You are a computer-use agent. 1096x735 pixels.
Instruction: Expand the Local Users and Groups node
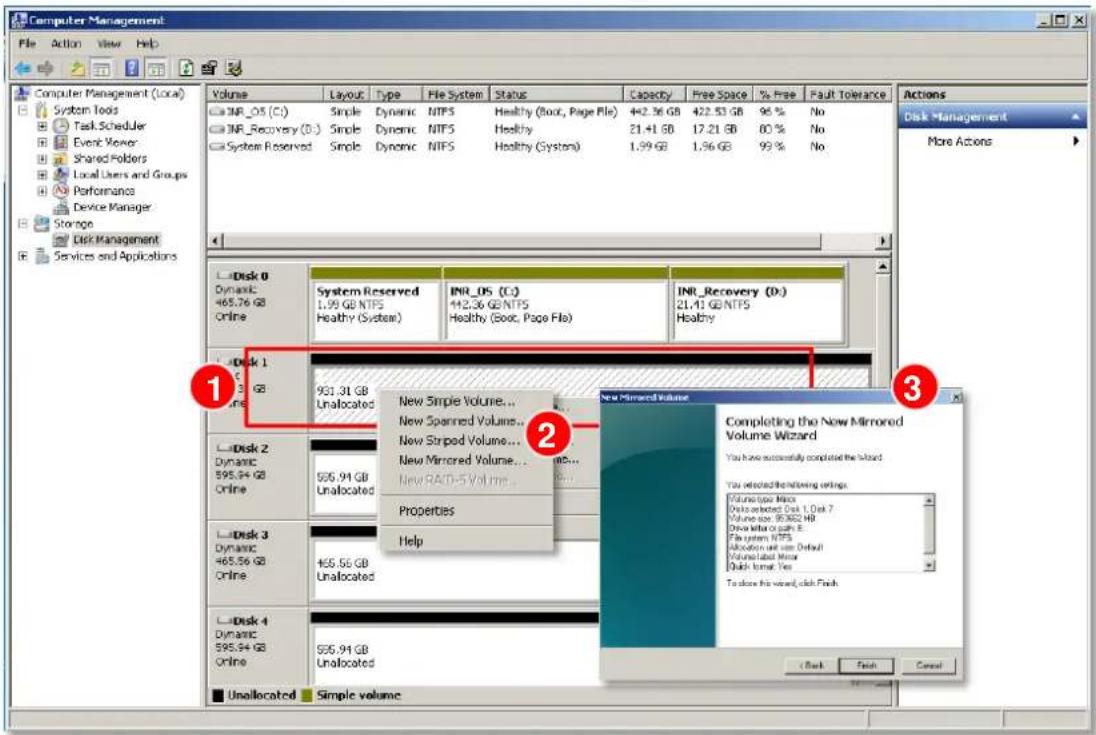(42, 175)
